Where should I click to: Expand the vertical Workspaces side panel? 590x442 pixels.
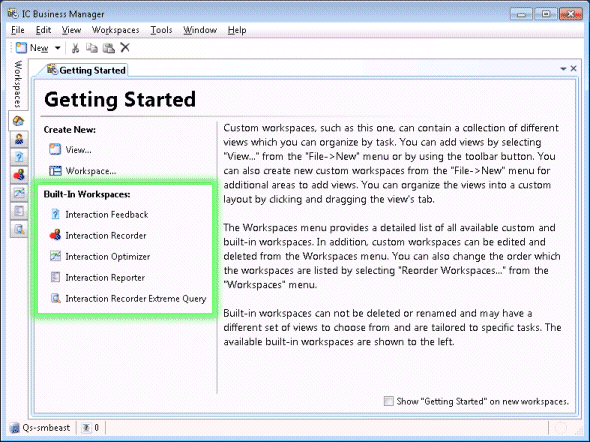pos(18,84)
